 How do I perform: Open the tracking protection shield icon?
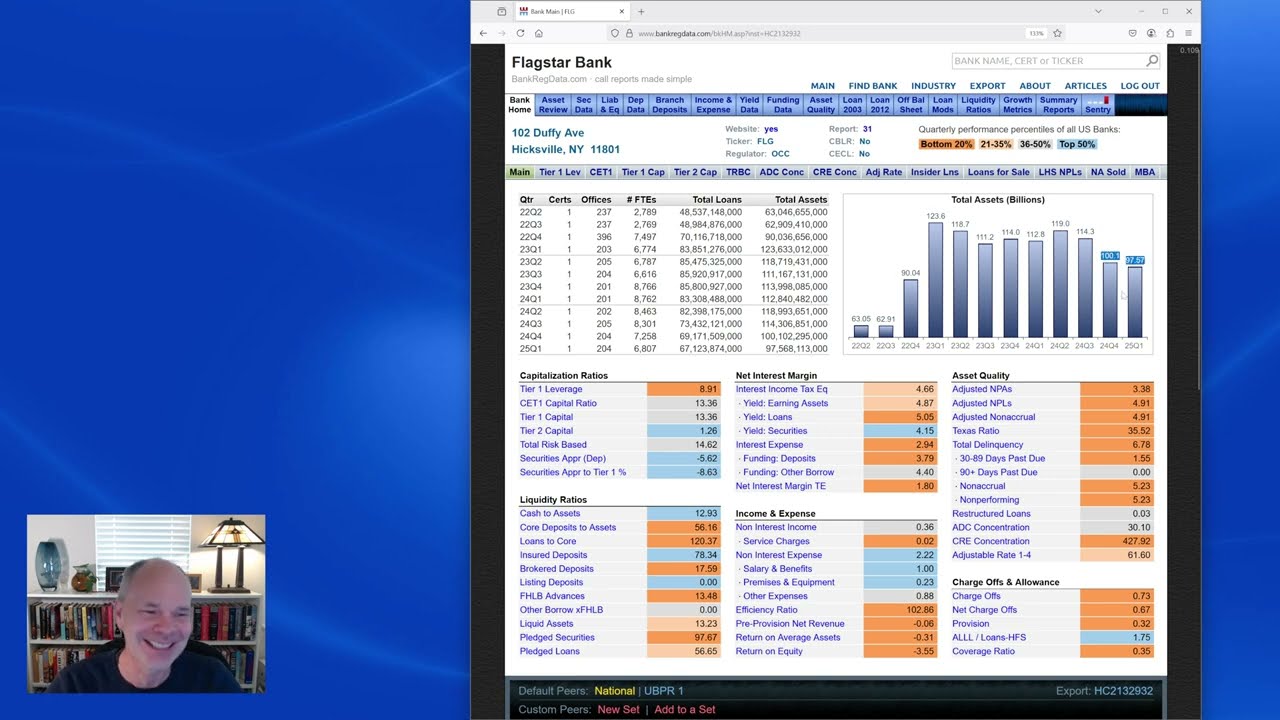(615, 33)
